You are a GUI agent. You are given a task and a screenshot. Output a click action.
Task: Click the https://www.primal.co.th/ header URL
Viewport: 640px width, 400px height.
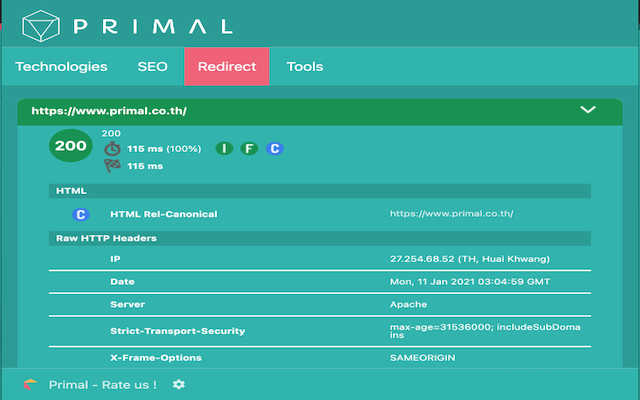[x=109, y=111]
